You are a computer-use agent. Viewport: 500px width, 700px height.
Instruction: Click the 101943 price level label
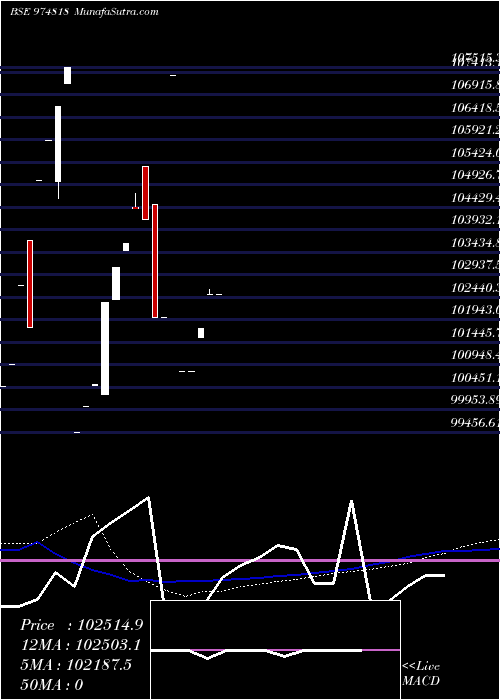coord(475,309)
